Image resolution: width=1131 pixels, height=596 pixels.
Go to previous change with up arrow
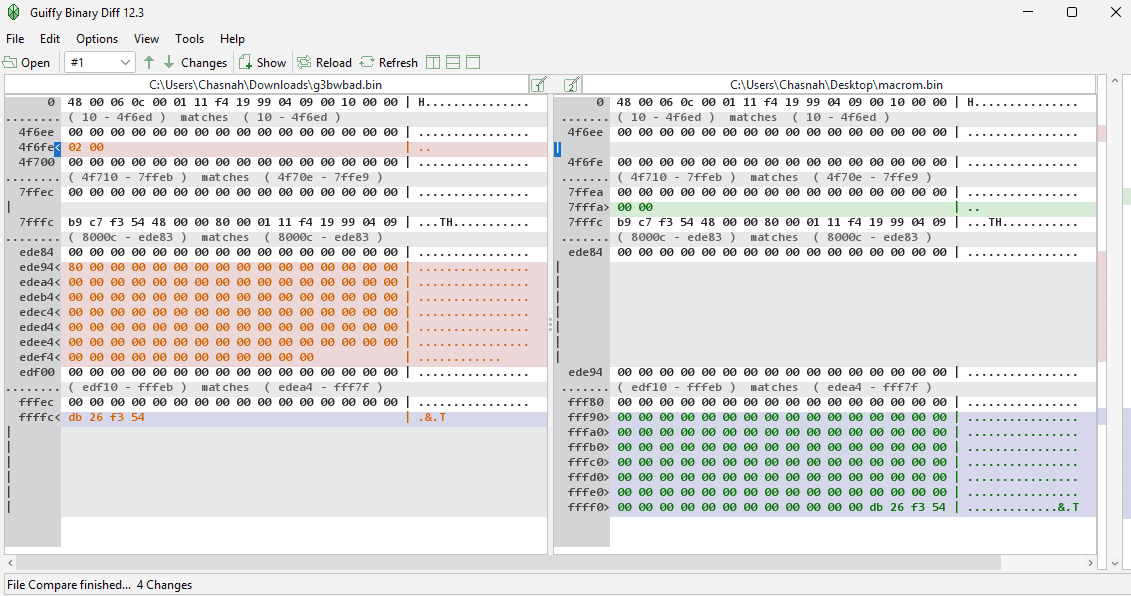click(x=149, y=62)
